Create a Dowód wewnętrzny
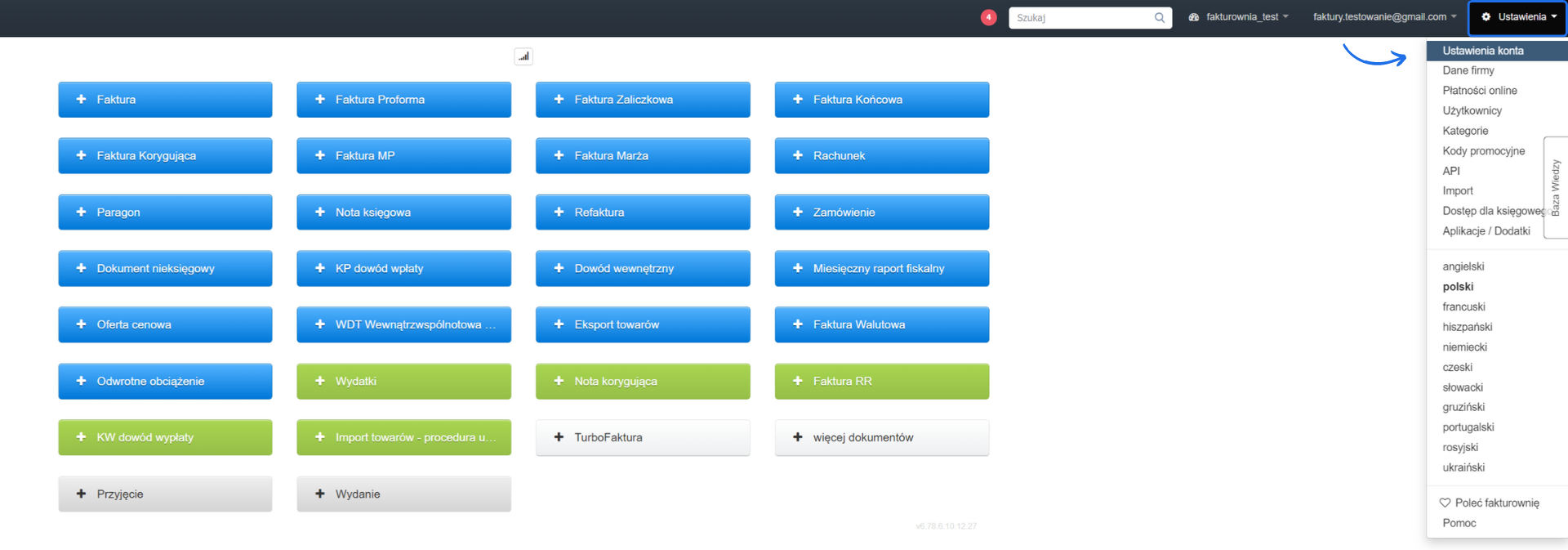The image size is (1568, 550). click(x=643, y=268)
